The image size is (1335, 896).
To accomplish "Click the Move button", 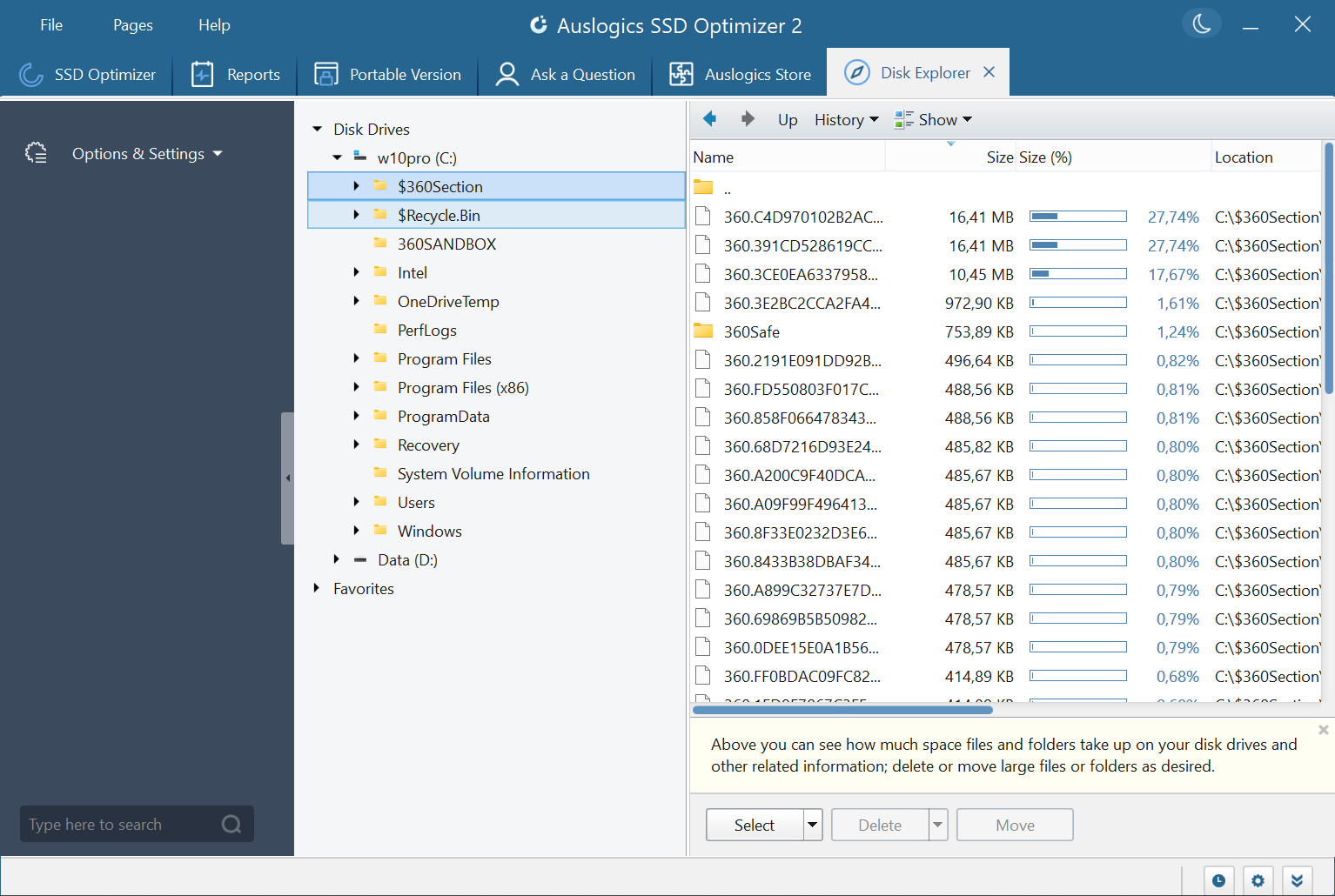I will pyautogui.click(x=1014, y=824).
